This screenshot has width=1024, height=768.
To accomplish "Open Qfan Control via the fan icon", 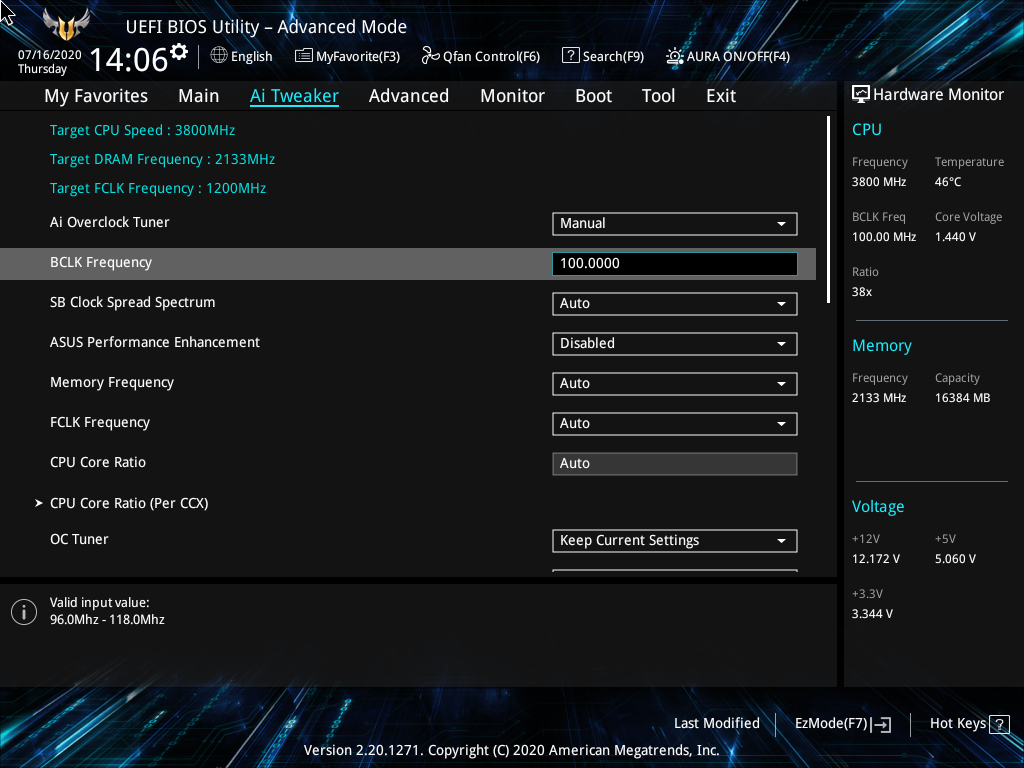I will pyautogui.click(x=430, y=56).
